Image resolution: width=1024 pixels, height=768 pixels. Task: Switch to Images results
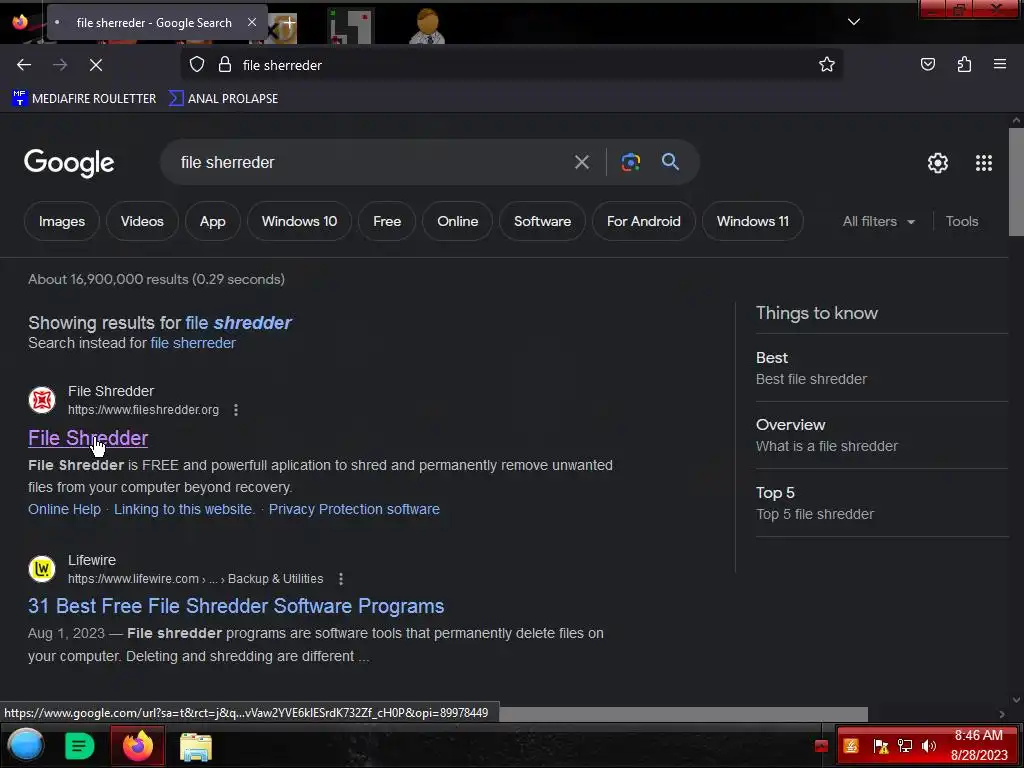62,221
